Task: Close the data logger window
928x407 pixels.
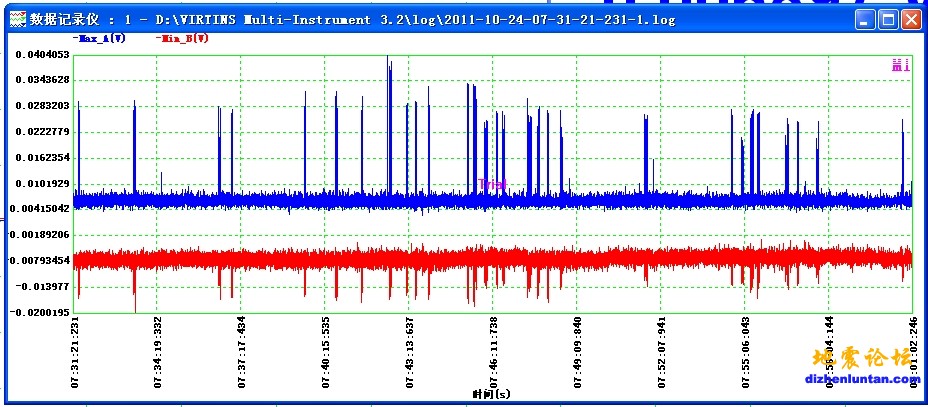Action: point(911,19)
